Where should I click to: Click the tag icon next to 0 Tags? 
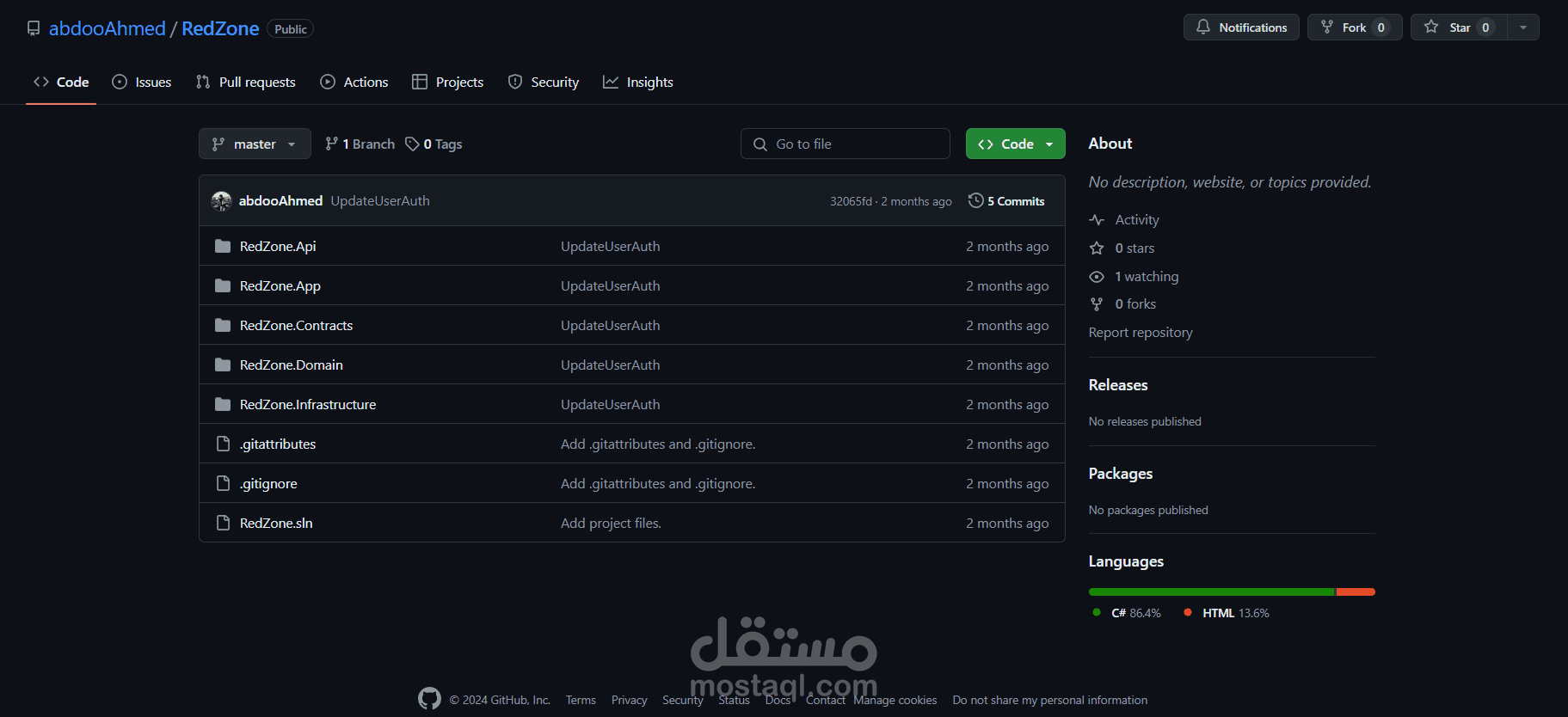[x=412, y=144]
